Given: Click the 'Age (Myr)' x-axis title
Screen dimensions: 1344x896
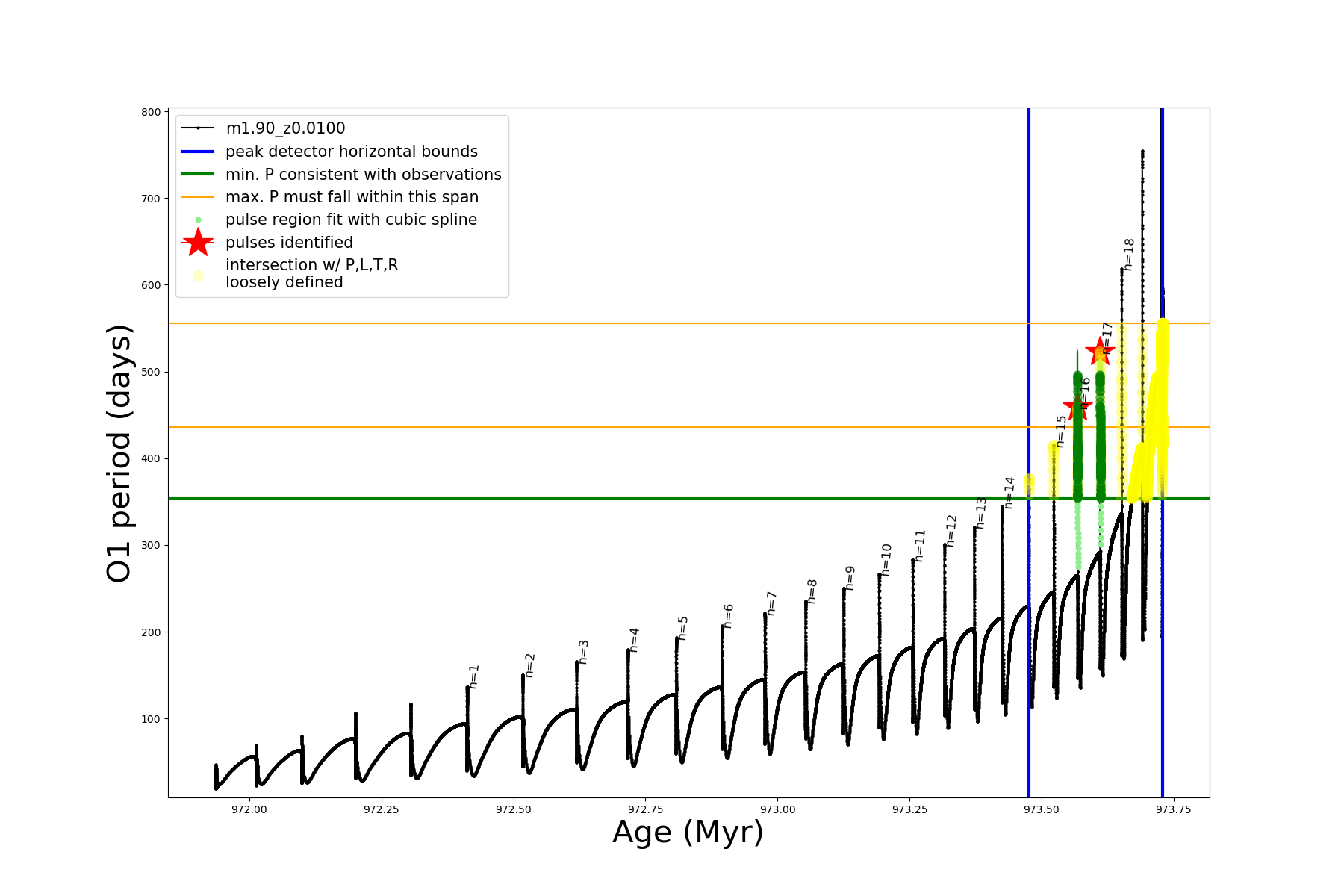Looking at the screenshot, I should (688, 832).
